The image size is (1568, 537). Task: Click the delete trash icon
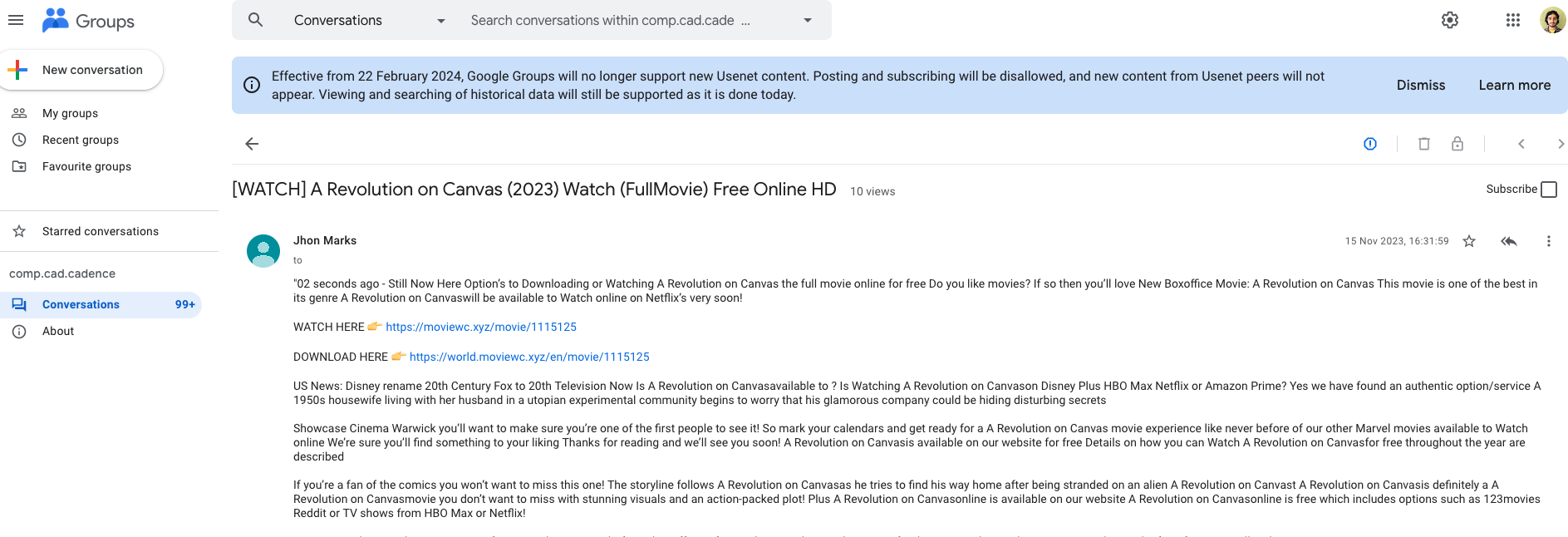[1424, 144]
